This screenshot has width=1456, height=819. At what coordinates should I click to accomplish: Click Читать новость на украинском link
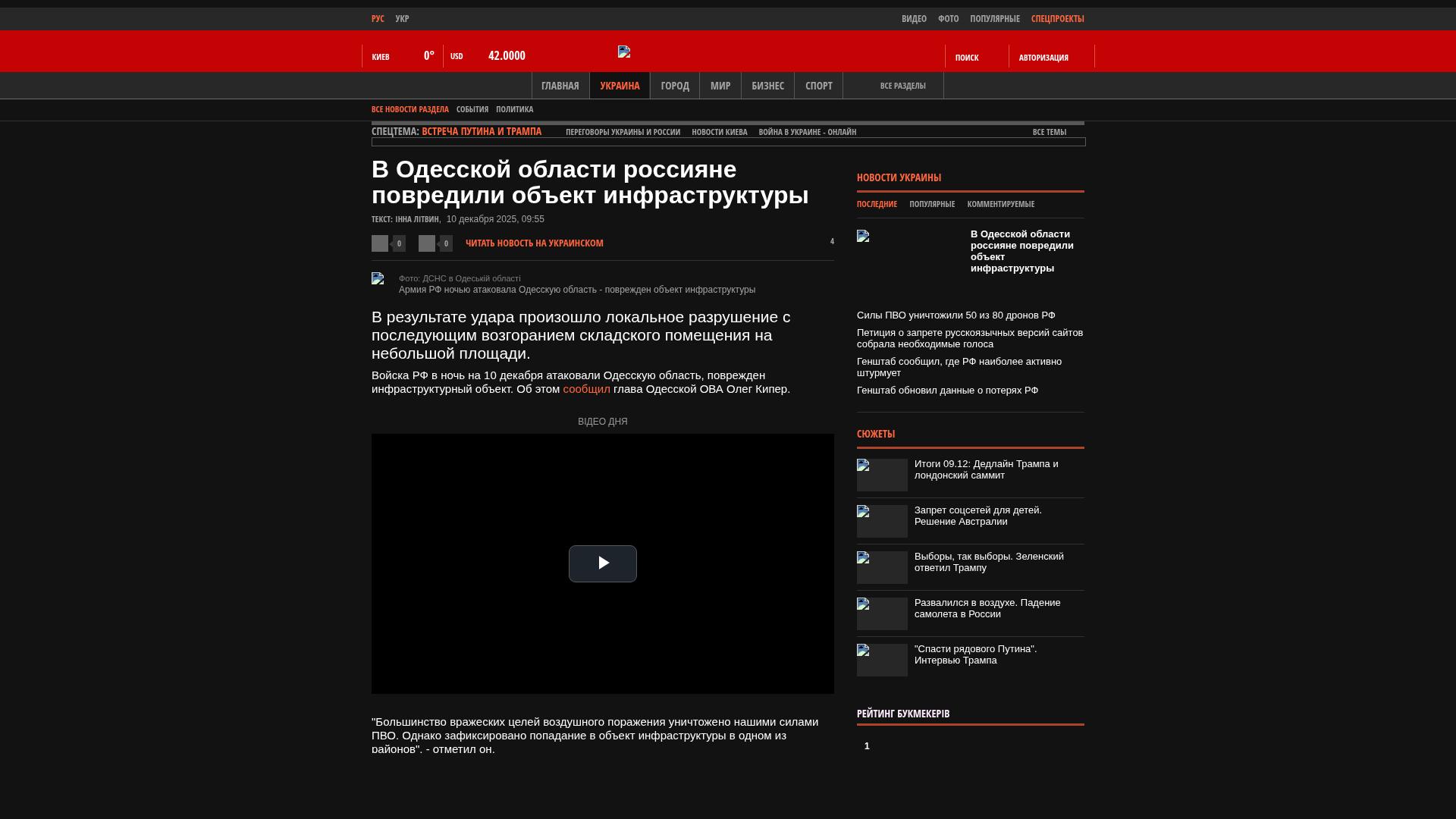click(x=535, y=243)
